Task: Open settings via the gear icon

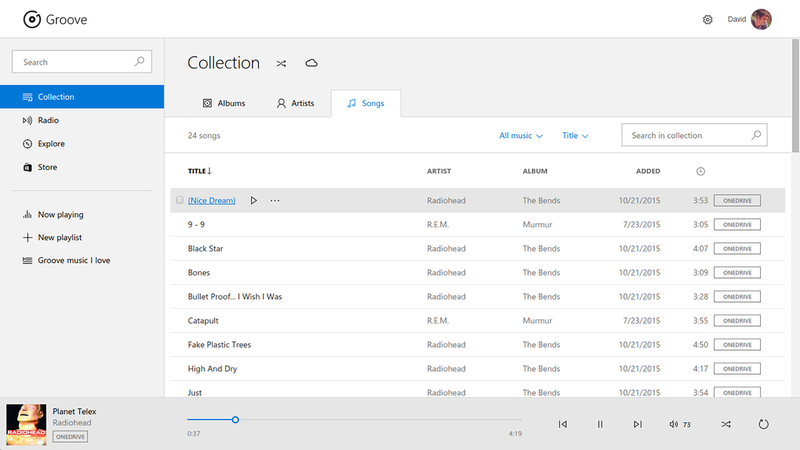Action: [x=707, y=19]
